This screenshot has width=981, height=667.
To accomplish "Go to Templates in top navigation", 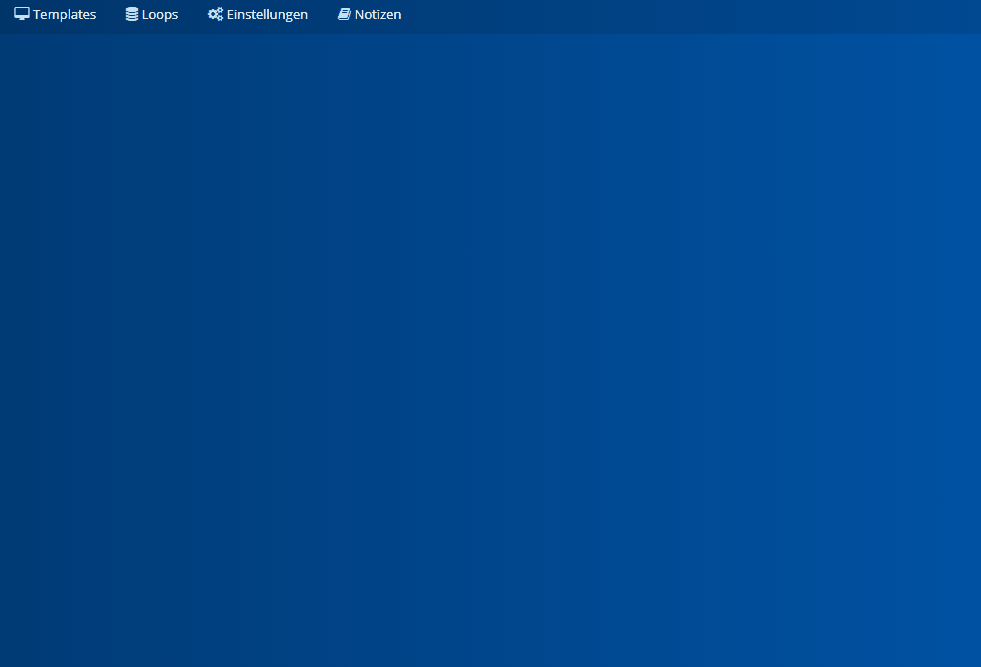I will click(x=55, y=15).
